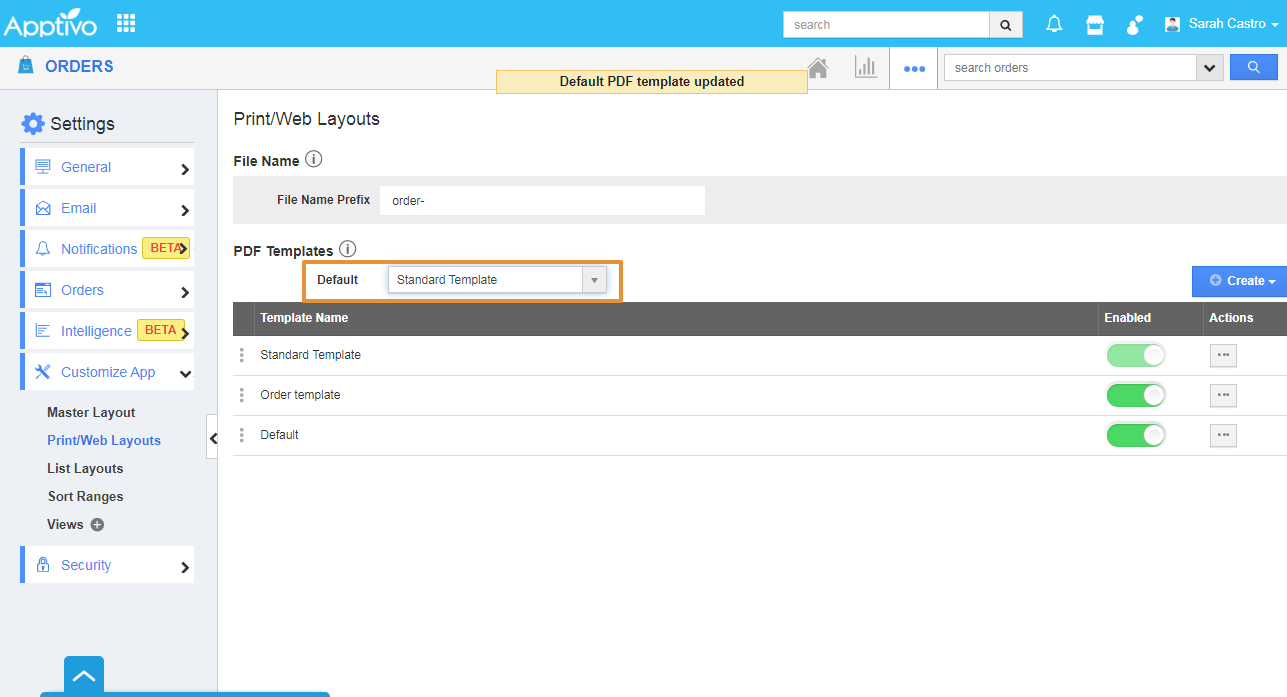
Task: Turn off the Default template toggle
Action: tap(1135, 435)
